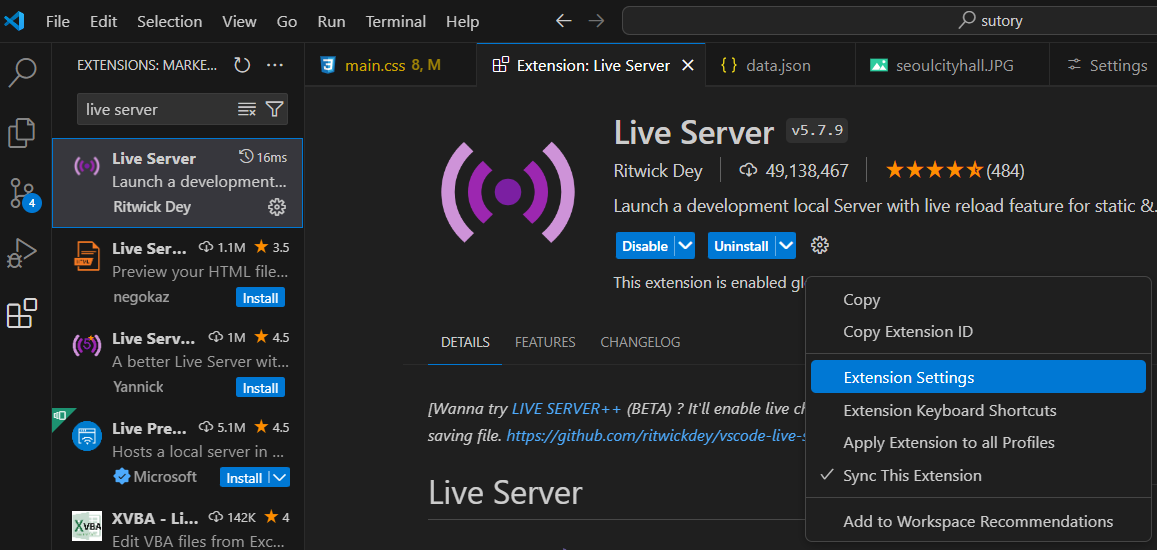Choose Add to Workspace Recommendations
The height and width of the screenshot is (550, 1157).
[978, 521]
